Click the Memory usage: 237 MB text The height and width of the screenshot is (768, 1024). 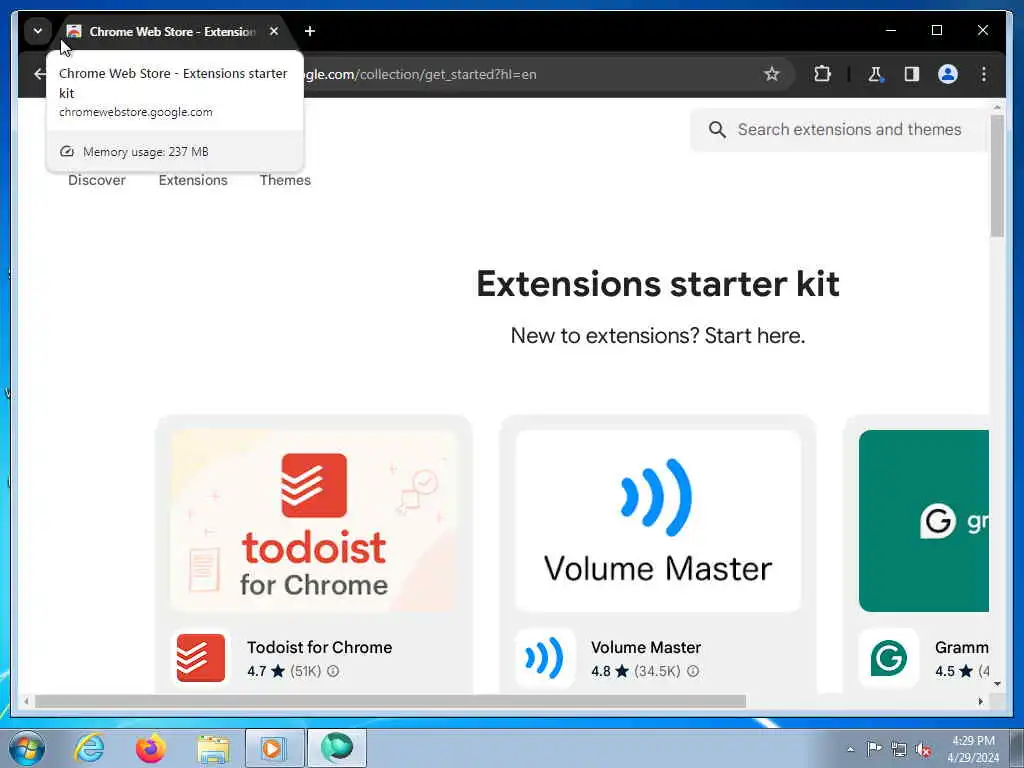(146, 152)
